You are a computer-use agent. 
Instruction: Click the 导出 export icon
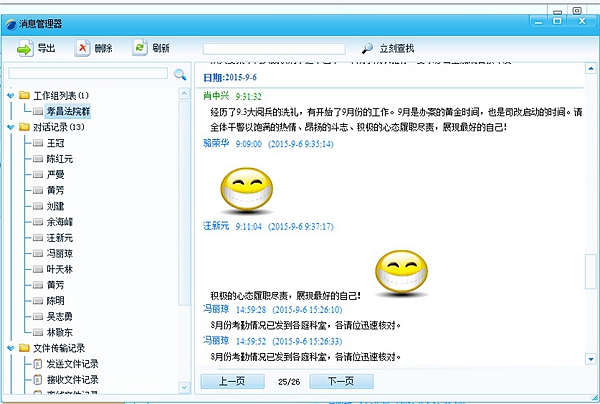[24, 48]
